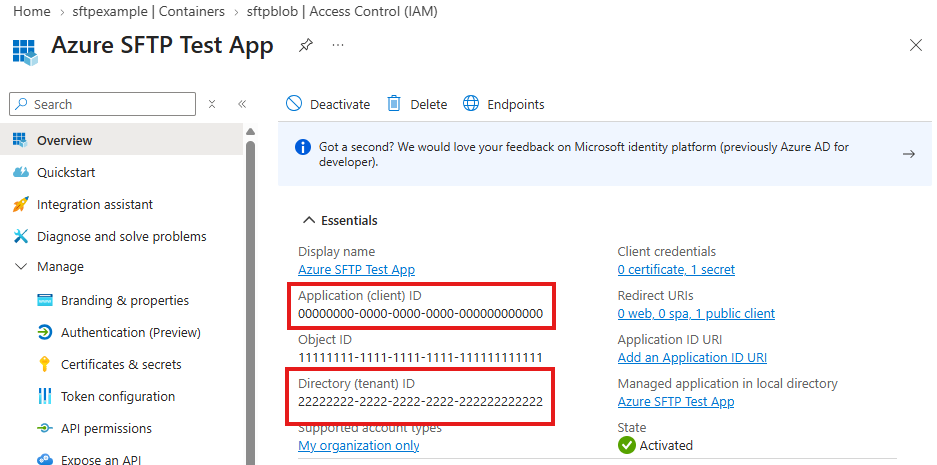
Task: Click the Delete trash icon button
Action: point(417,104)
